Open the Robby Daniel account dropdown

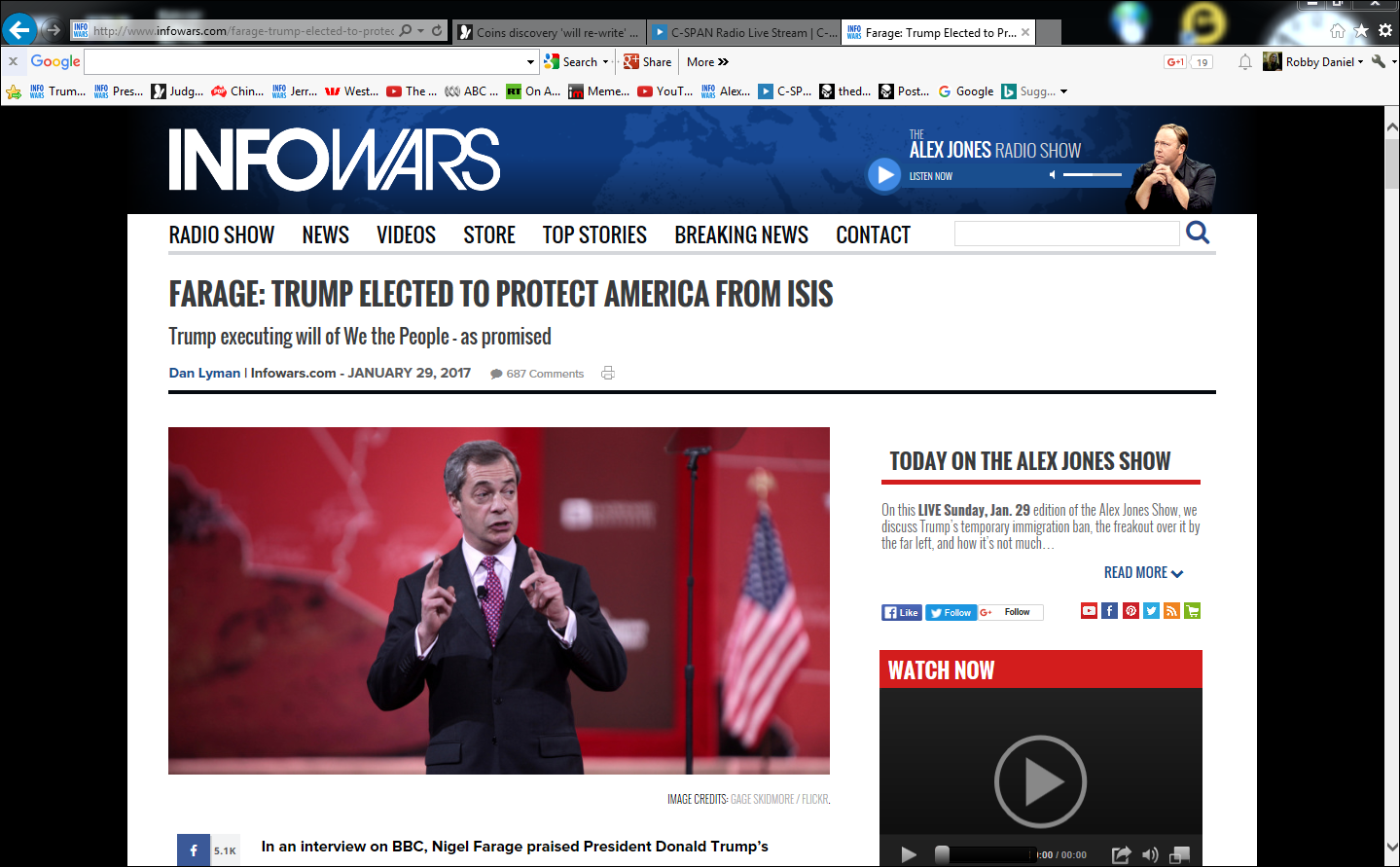(1360, 62)
